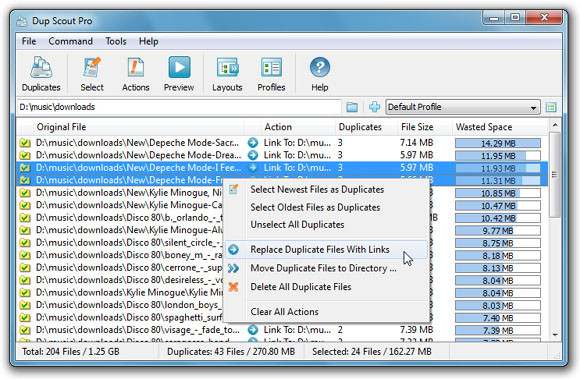580x379 pixels.
Task: Uncheck the Kylie Minogue-Ca file row checkbox
Action: 25,205
